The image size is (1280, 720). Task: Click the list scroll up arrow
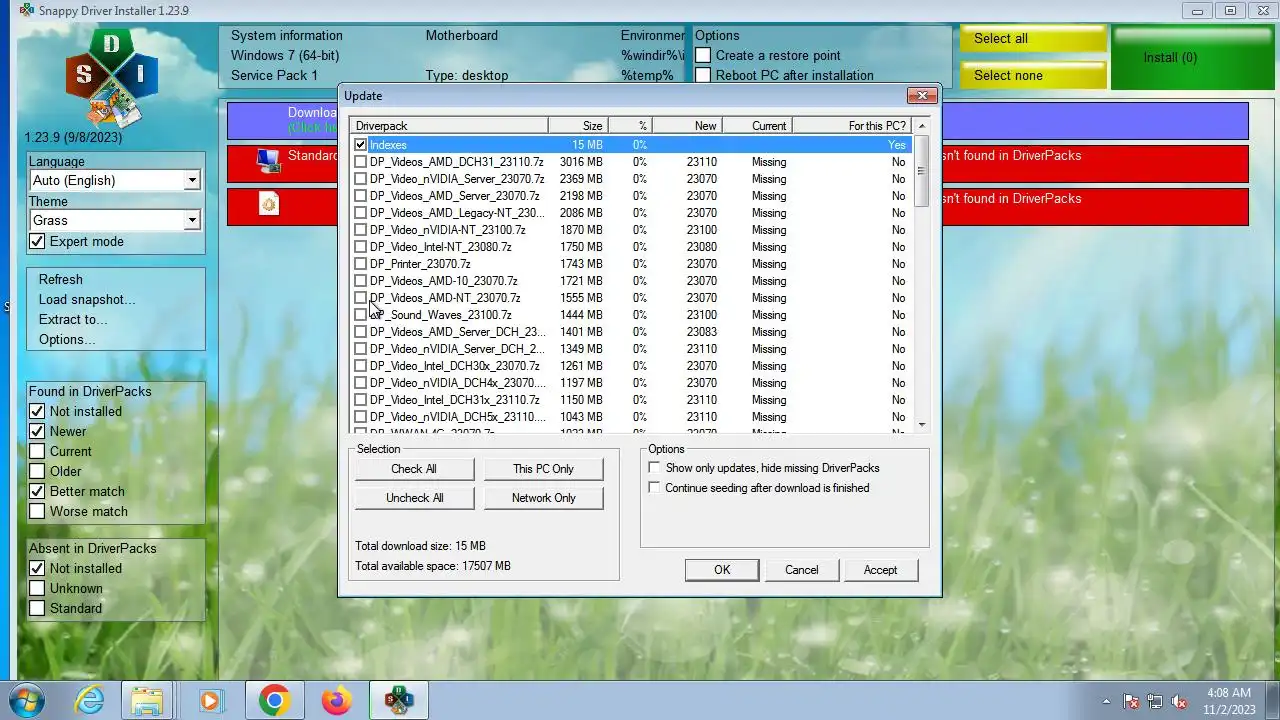tap(922, 126)
